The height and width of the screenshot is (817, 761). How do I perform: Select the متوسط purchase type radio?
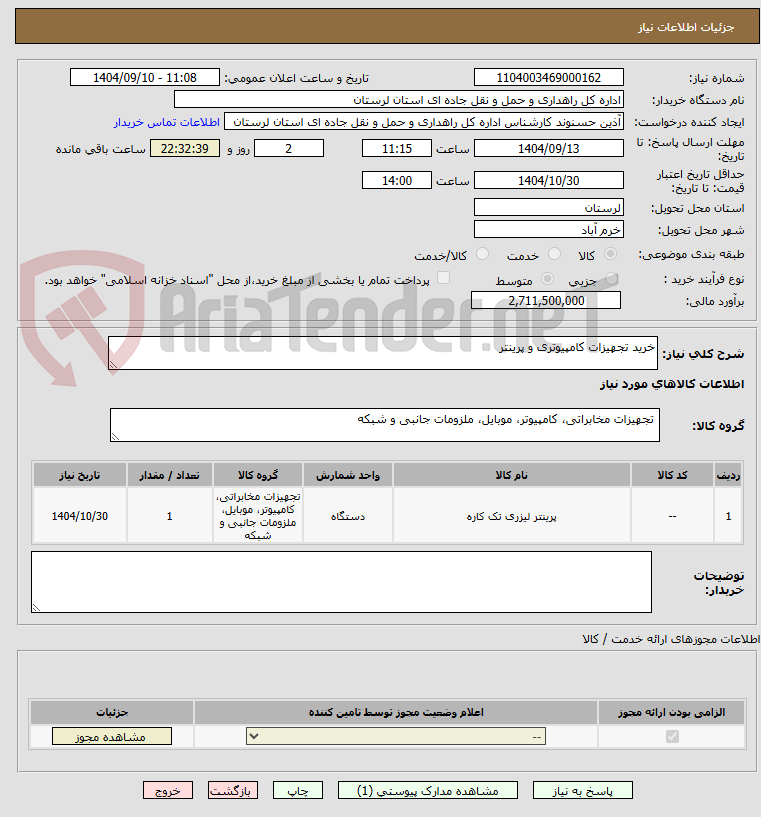point(547,279)
